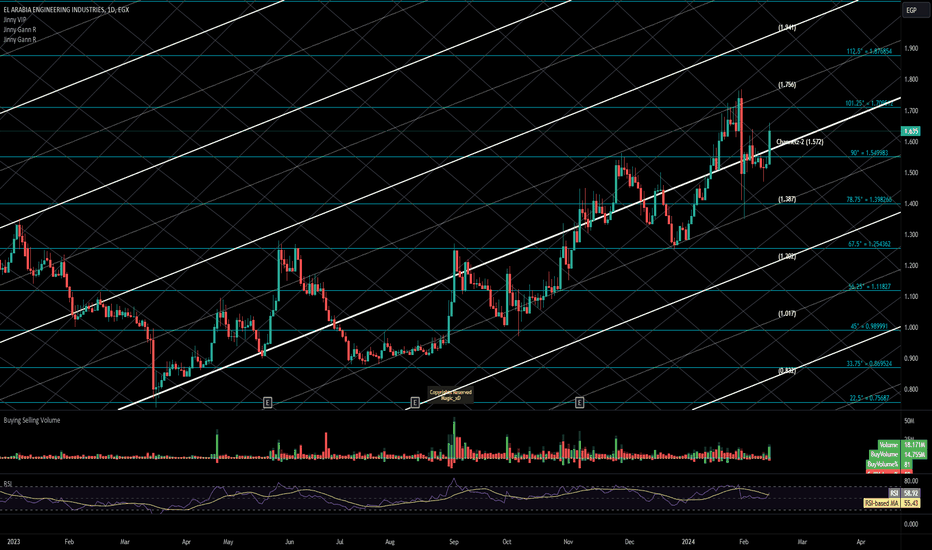Click 1.300 on the price axis

911,234
